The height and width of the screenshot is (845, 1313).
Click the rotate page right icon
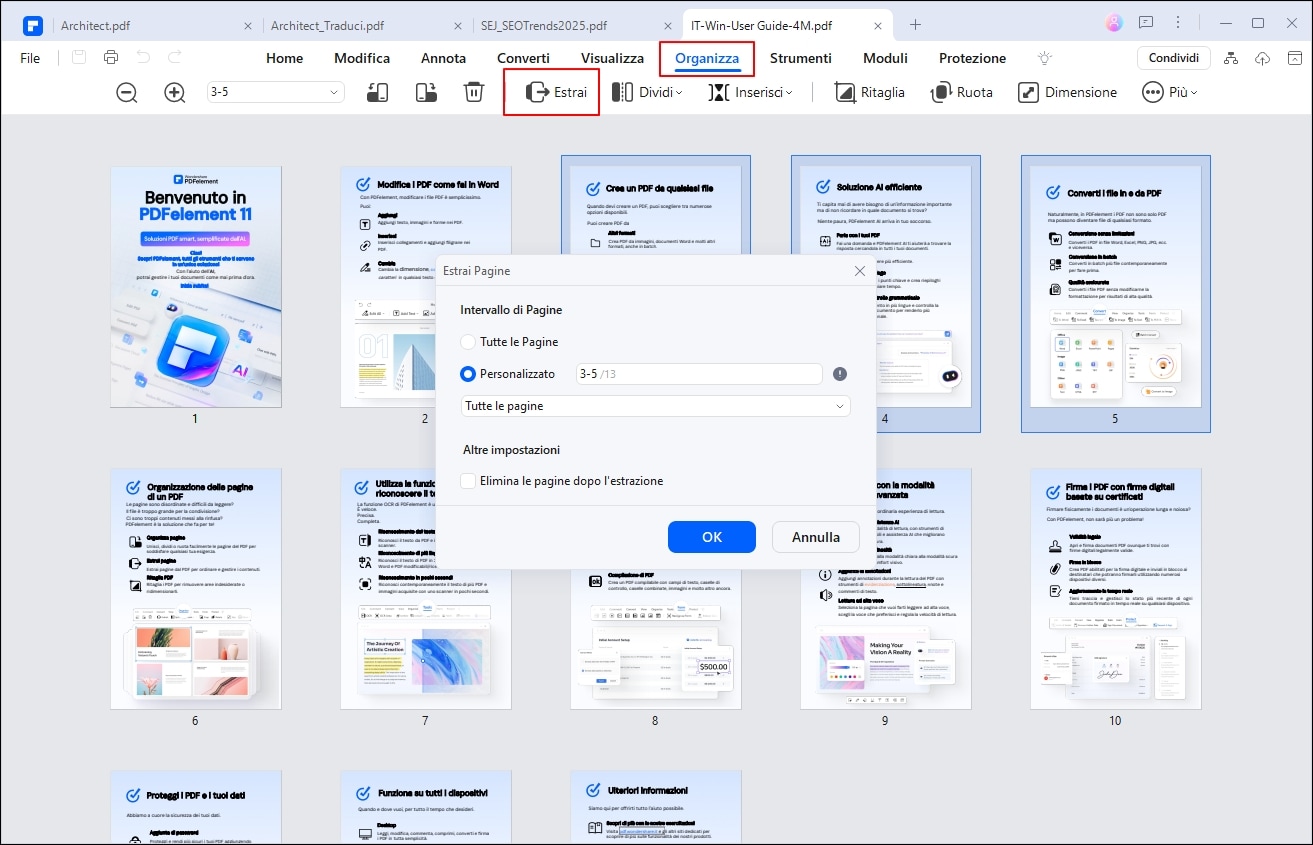click(426, 92)
